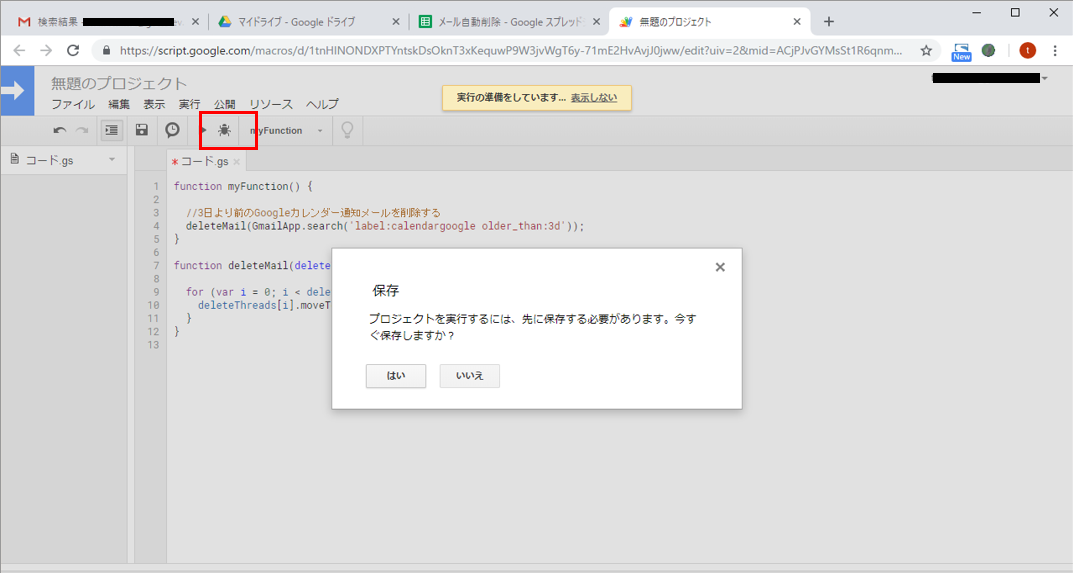Image resolution: width=1073 pixels, height=573 pixels.
Task: Open the 表示 menu
Action: point(154,104)
